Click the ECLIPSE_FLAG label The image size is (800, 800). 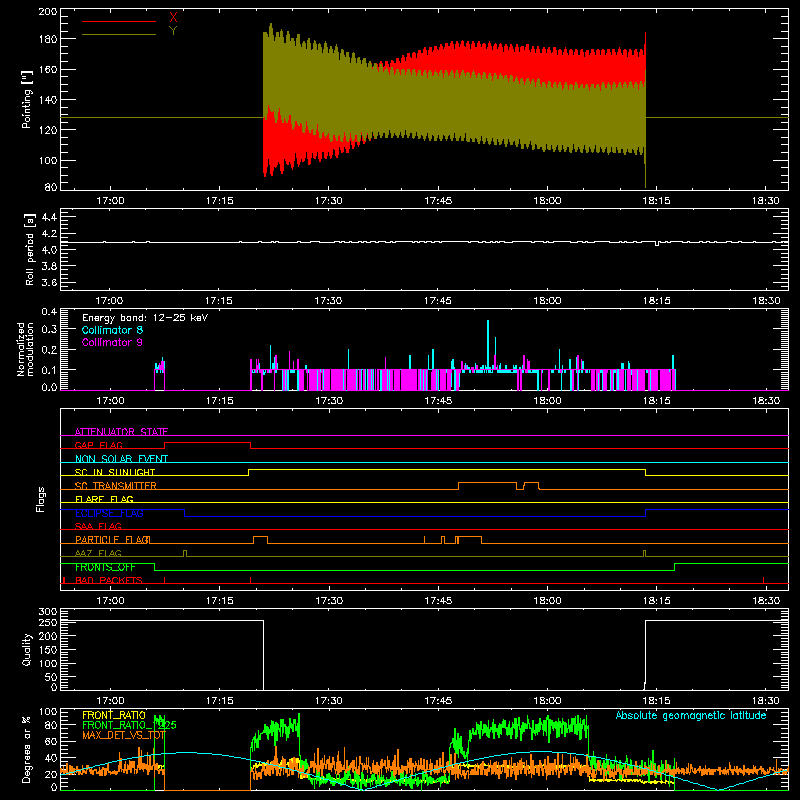[109, 513]
